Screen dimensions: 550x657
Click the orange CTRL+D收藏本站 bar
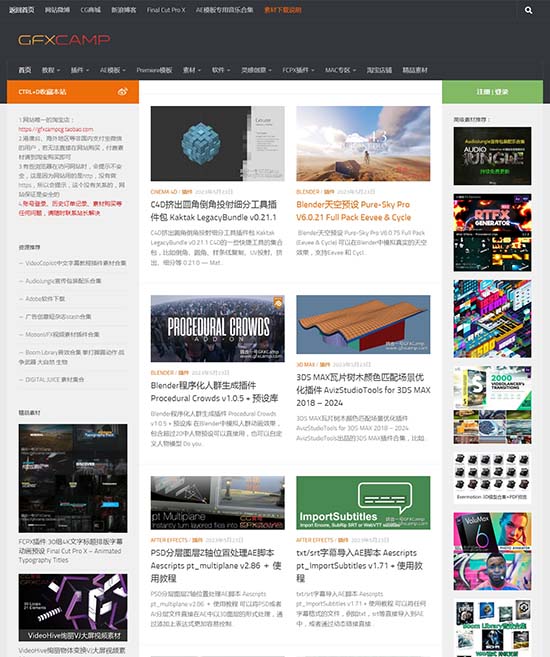[73, 92]
